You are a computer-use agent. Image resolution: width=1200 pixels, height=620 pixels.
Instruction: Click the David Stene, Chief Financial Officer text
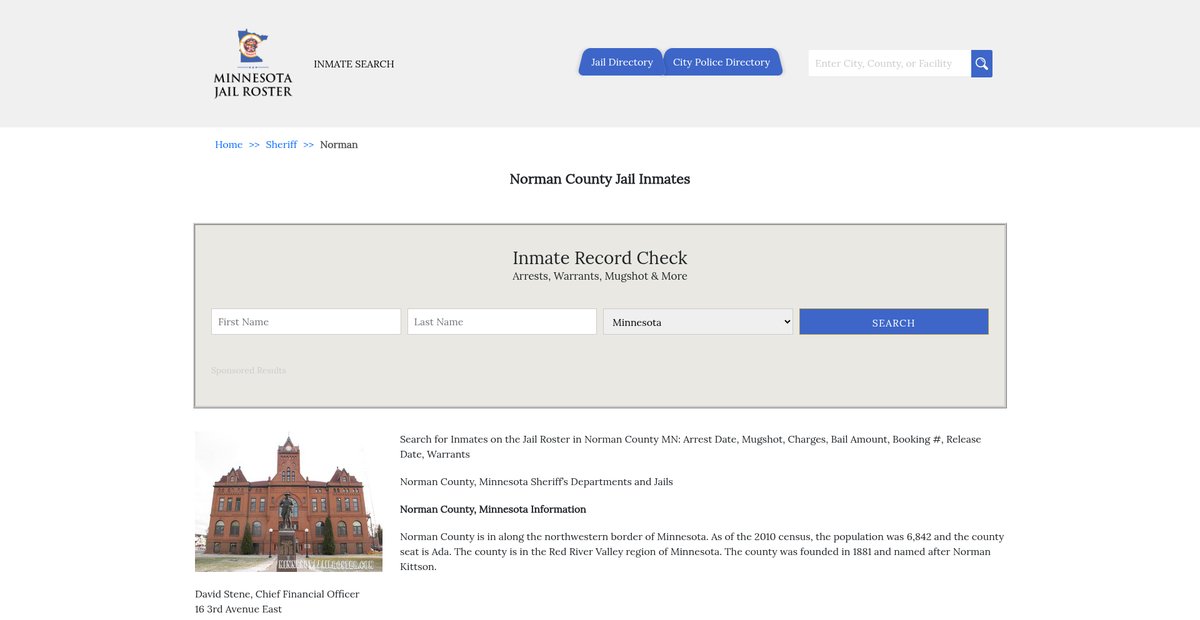tap(277, 594)
